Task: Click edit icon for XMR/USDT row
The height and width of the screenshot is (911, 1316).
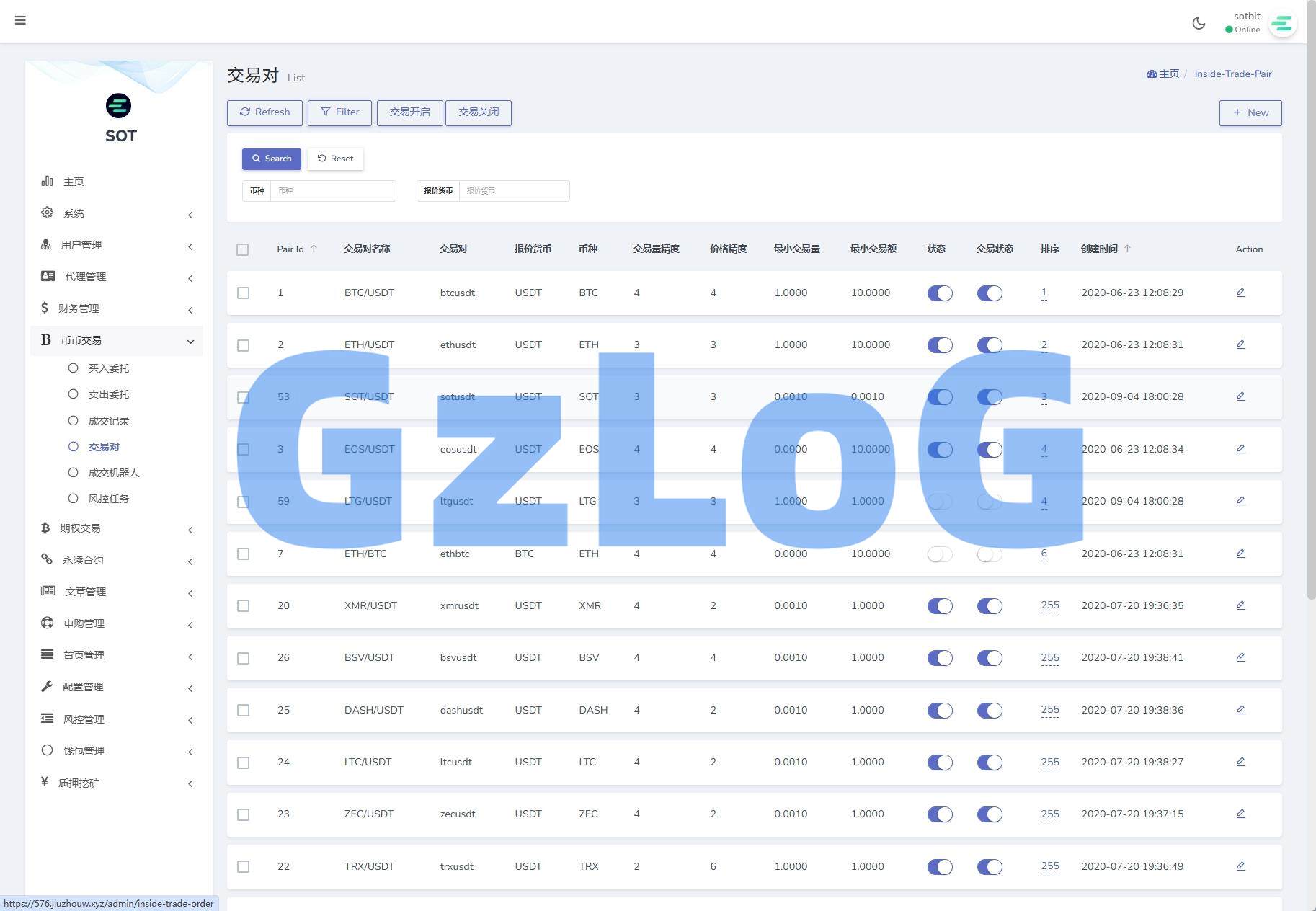Action: click(x=1240, y=605)
